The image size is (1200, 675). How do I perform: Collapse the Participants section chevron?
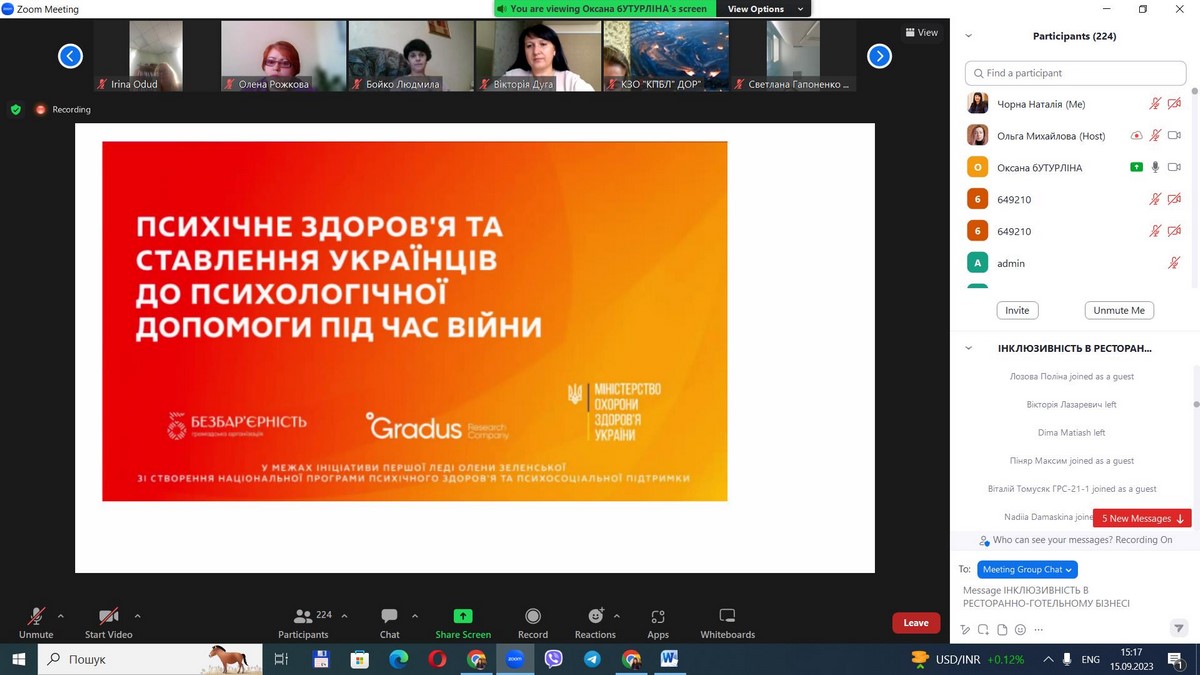[968, 36]
